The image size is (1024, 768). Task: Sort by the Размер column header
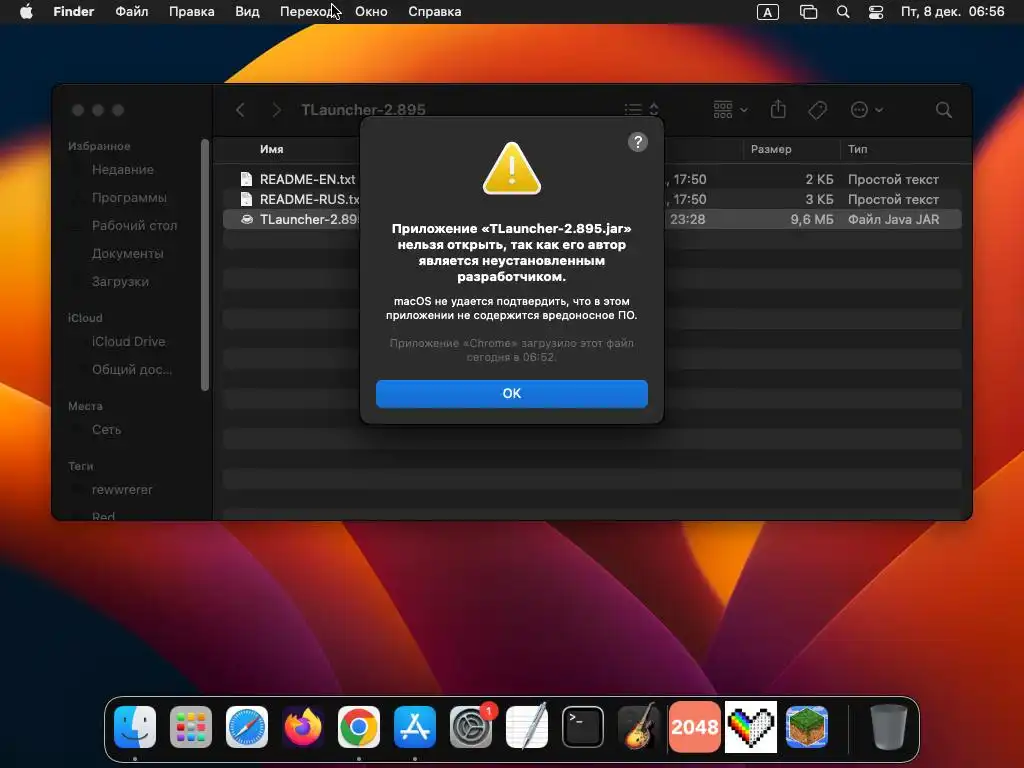[x=771, y=149]
